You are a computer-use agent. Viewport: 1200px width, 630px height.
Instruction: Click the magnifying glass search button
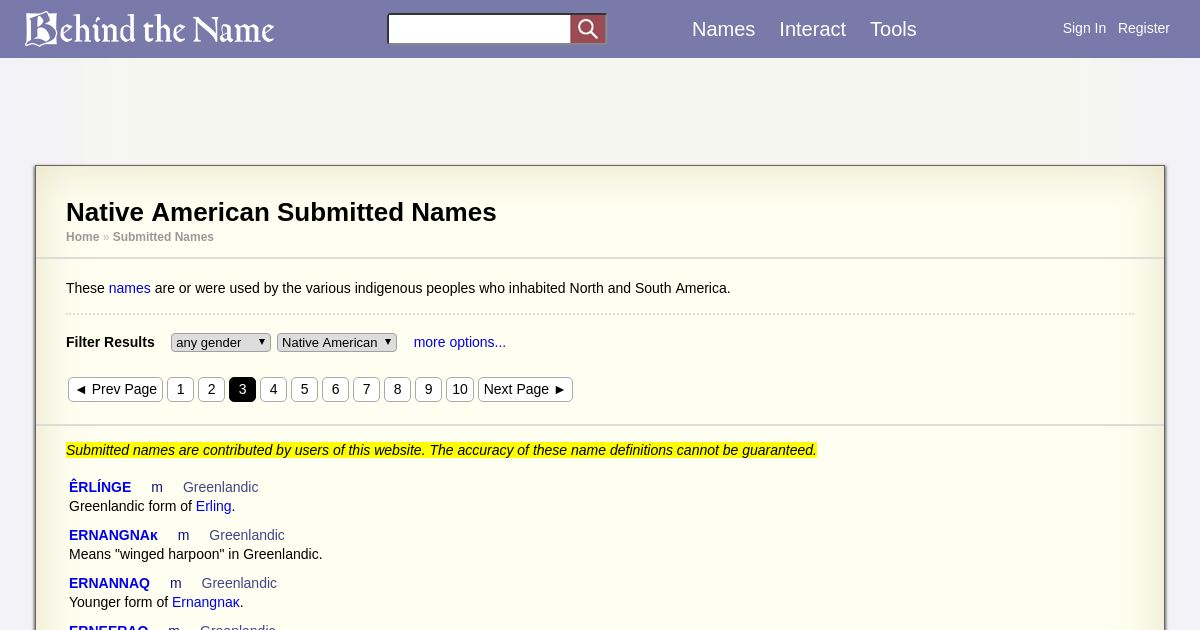pos(588,29)
